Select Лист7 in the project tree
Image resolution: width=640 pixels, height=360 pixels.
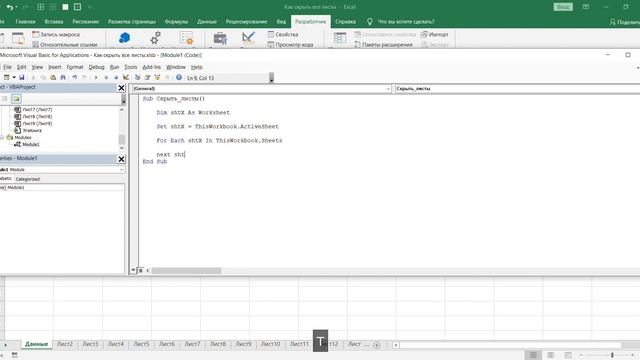[37, 109]
